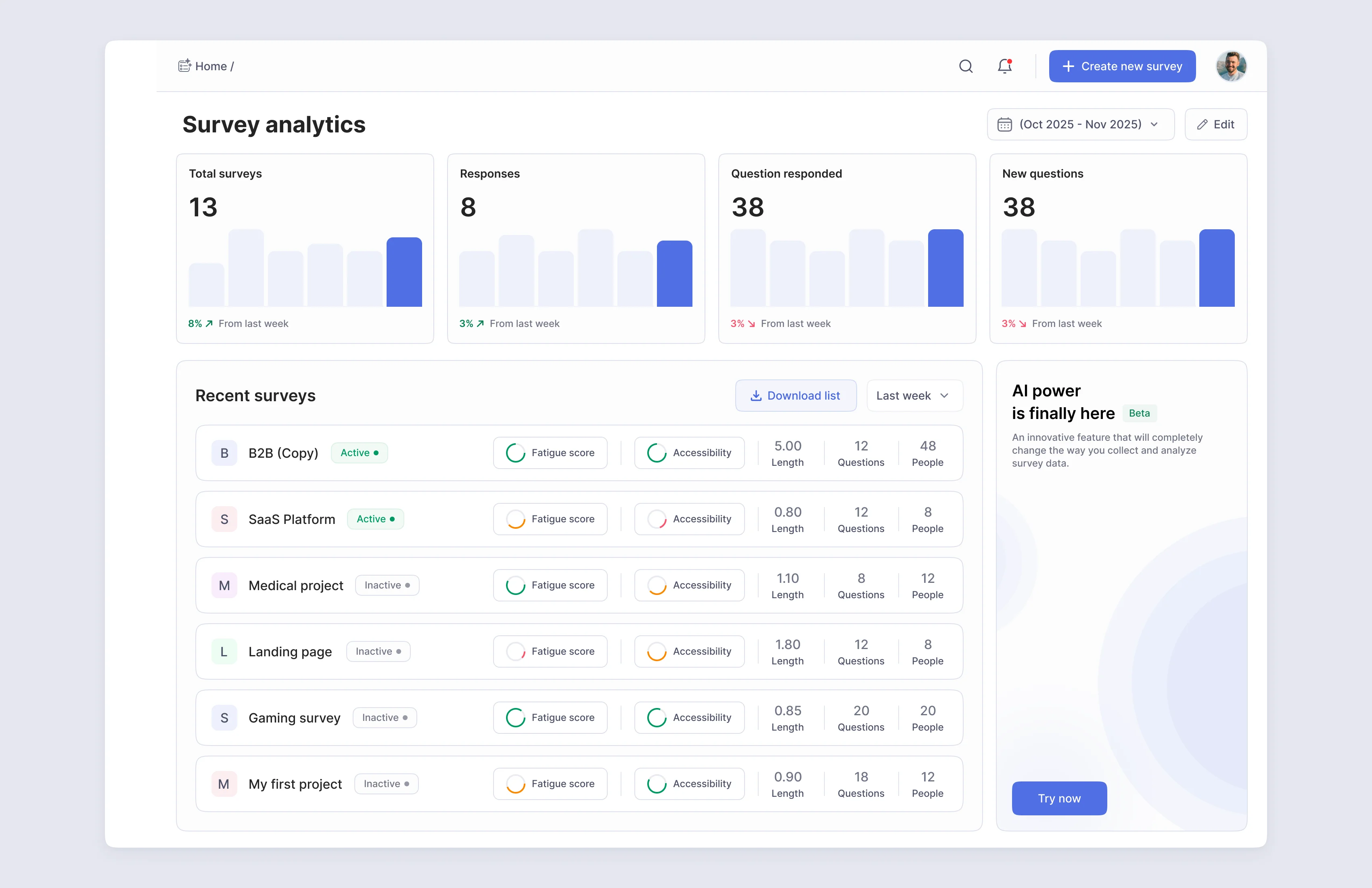Expand the chevron beside the date range
The width and height of the screenshot is (1372, 888).
click(x=1154, y=124)
